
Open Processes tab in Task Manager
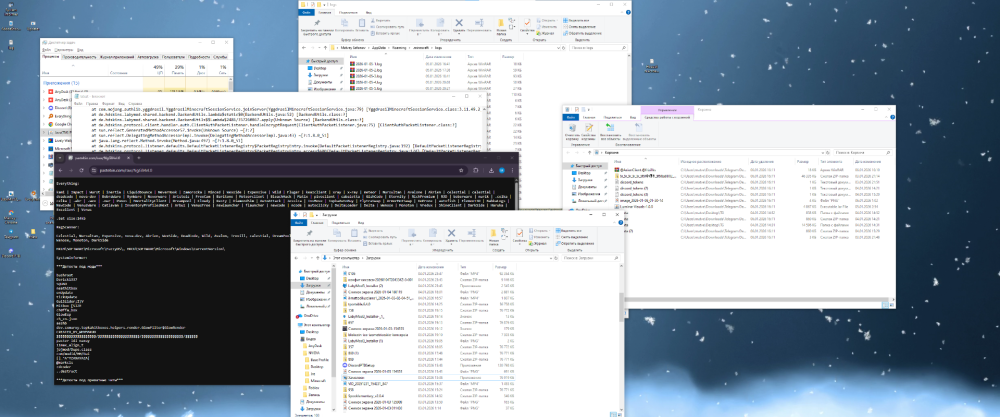pos(50,57)
